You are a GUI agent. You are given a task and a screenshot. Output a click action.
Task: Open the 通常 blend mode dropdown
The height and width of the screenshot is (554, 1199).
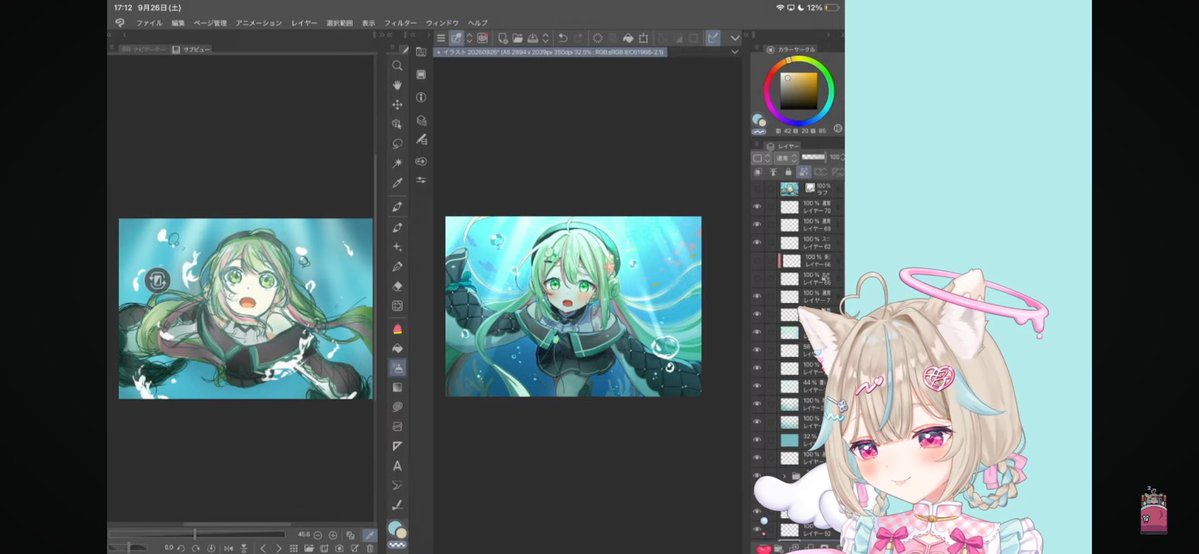pos(785,158)
